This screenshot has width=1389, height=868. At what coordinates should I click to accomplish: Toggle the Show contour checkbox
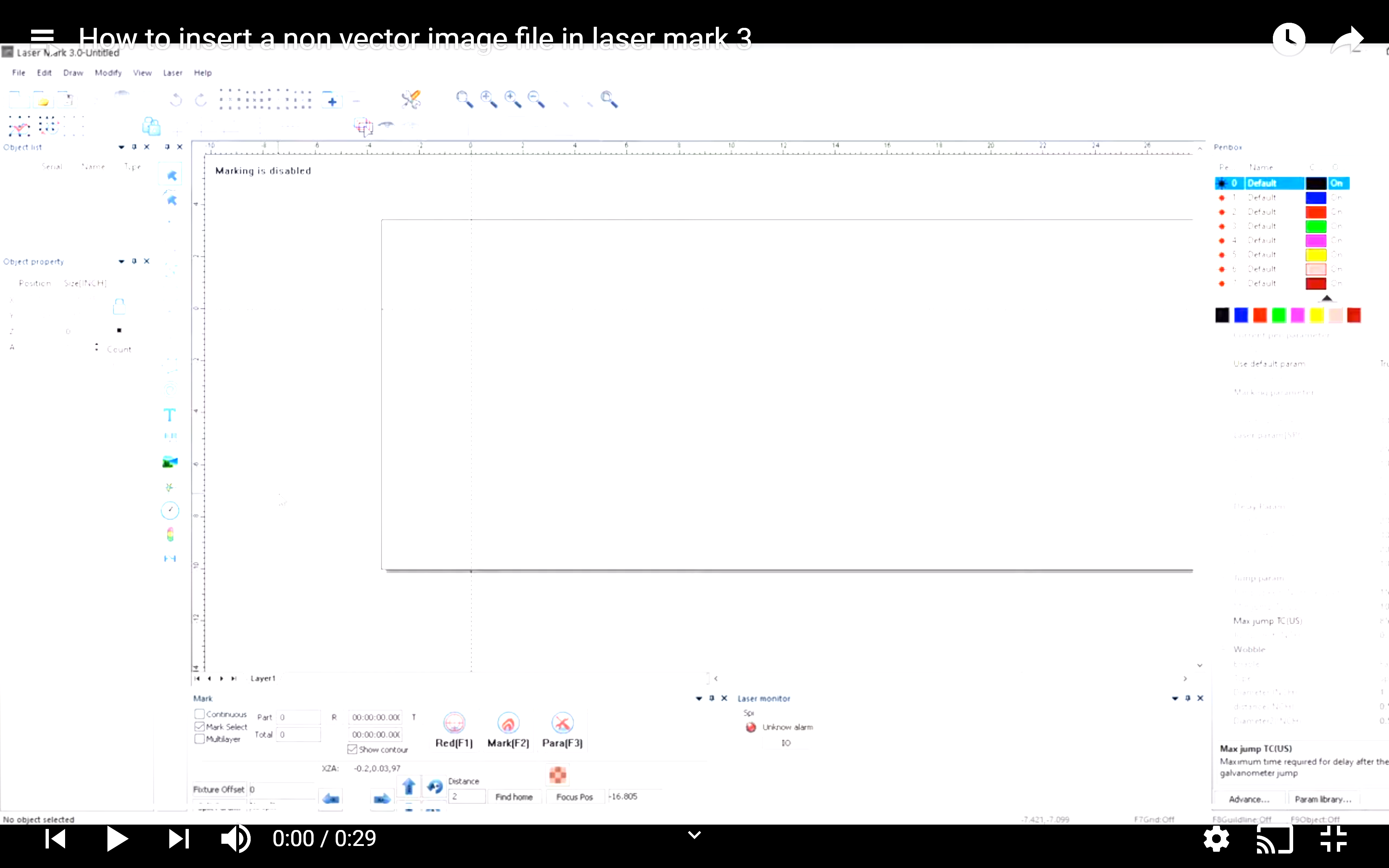(352, 749)
